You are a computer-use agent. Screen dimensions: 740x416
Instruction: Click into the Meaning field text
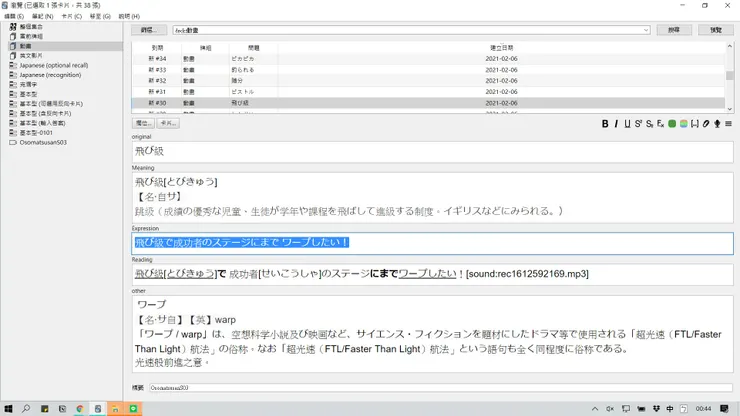pyautogui.click(x=432, y=197)
